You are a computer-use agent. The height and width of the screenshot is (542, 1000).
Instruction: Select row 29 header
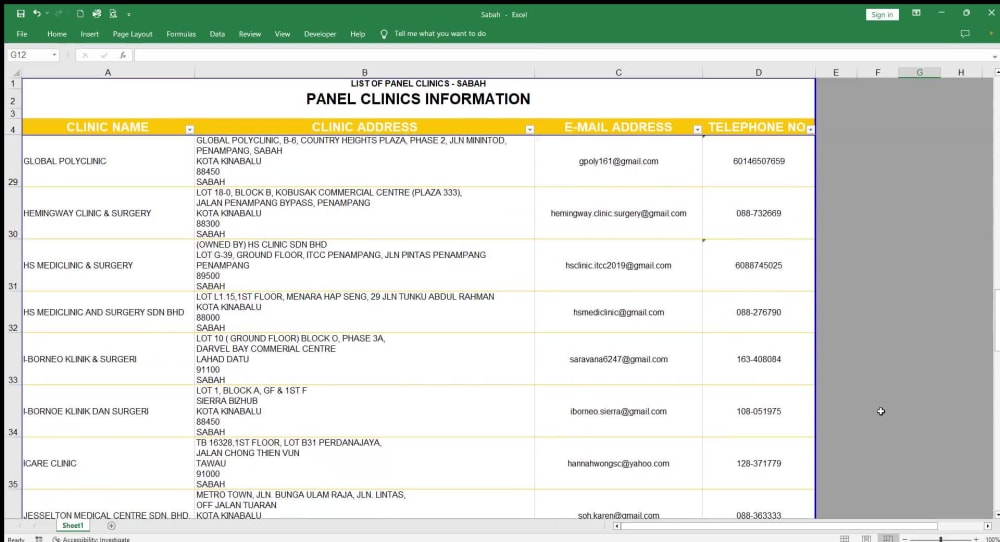click(13, 161)
